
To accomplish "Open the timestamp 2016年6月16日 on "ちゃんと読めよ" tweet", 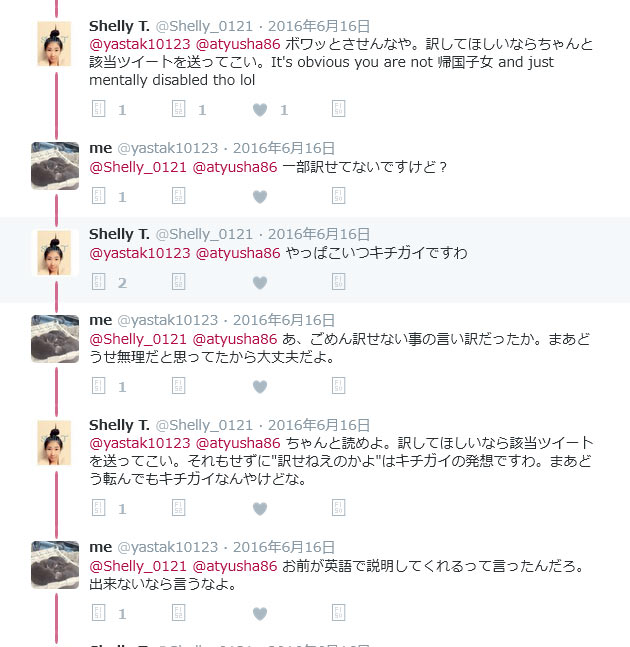I will [x=319, y=425].
